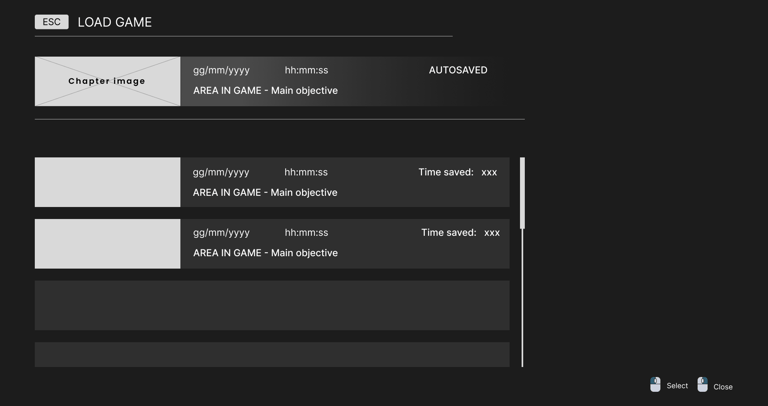
Task: Click the mouse icon beside Select
Action: tap(655, 385)
